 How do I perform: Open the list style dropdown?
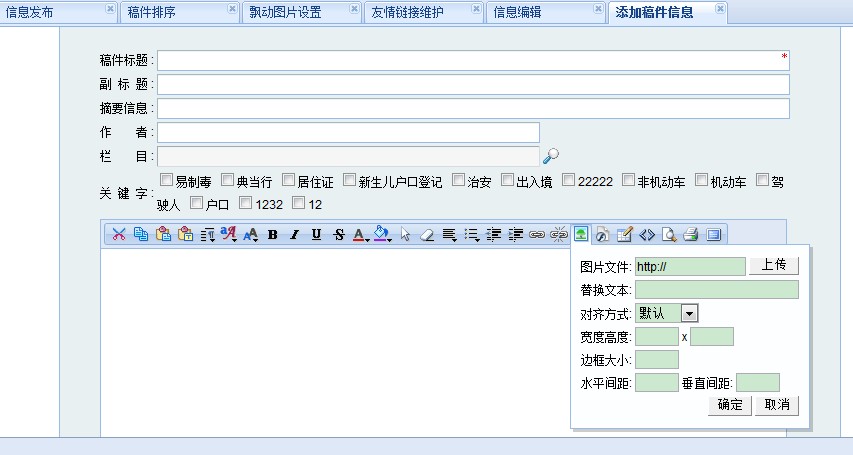tap(472, 235)
